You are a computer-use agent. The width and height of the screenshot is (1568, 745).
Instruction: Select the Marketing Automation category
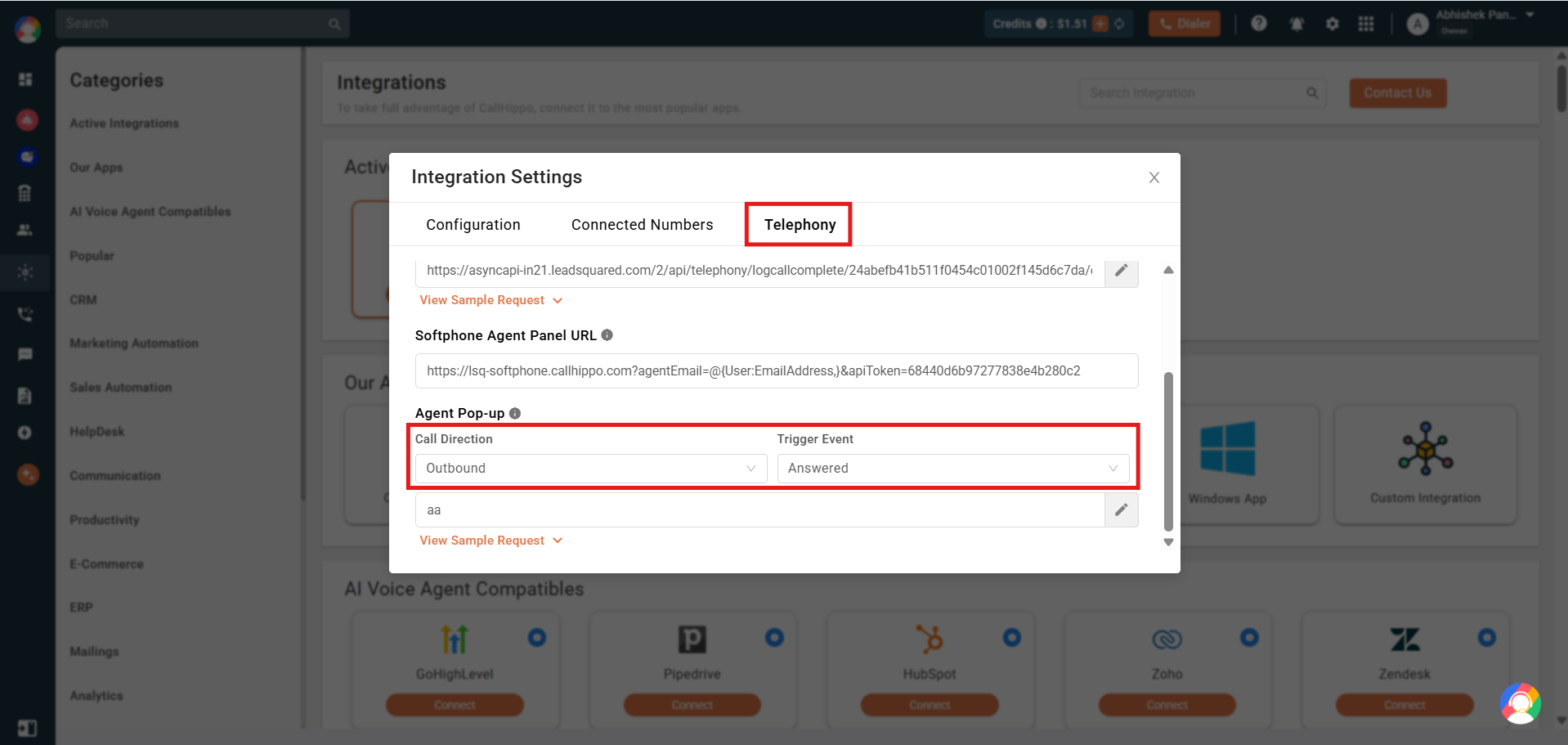click(134, 343)
